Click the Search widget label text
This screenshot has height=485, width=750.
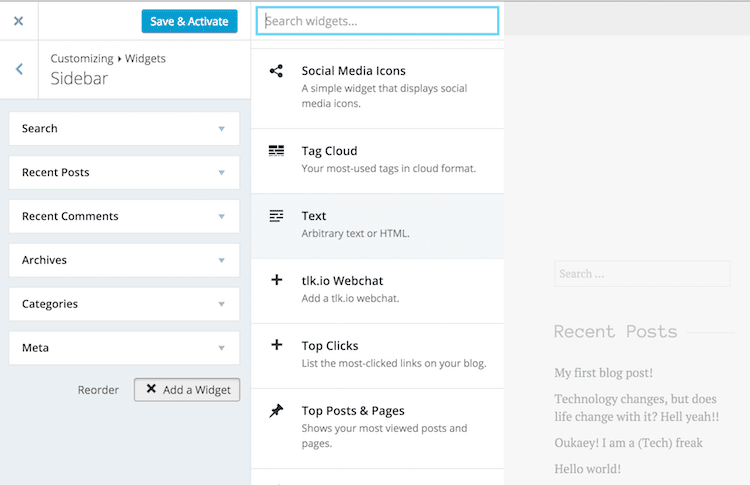click(40, 128)
